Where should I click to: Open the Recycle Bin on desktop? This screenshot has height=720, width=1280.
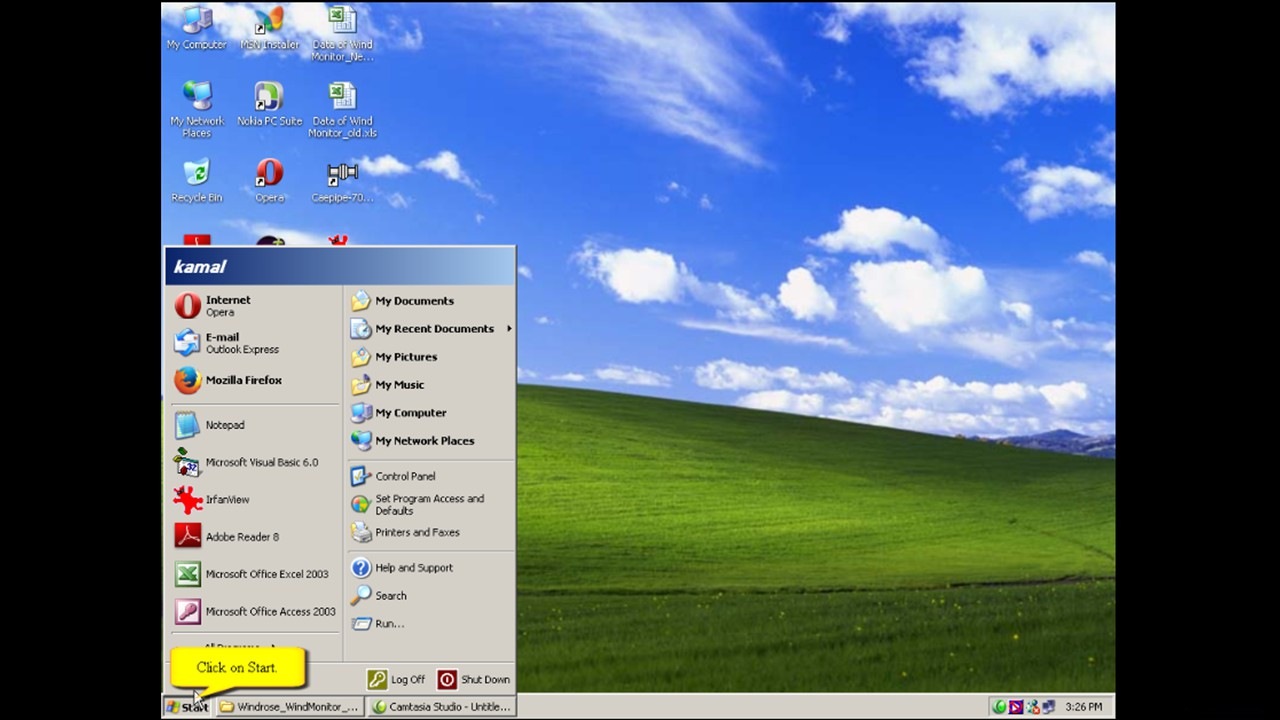(x=196, y=180)
